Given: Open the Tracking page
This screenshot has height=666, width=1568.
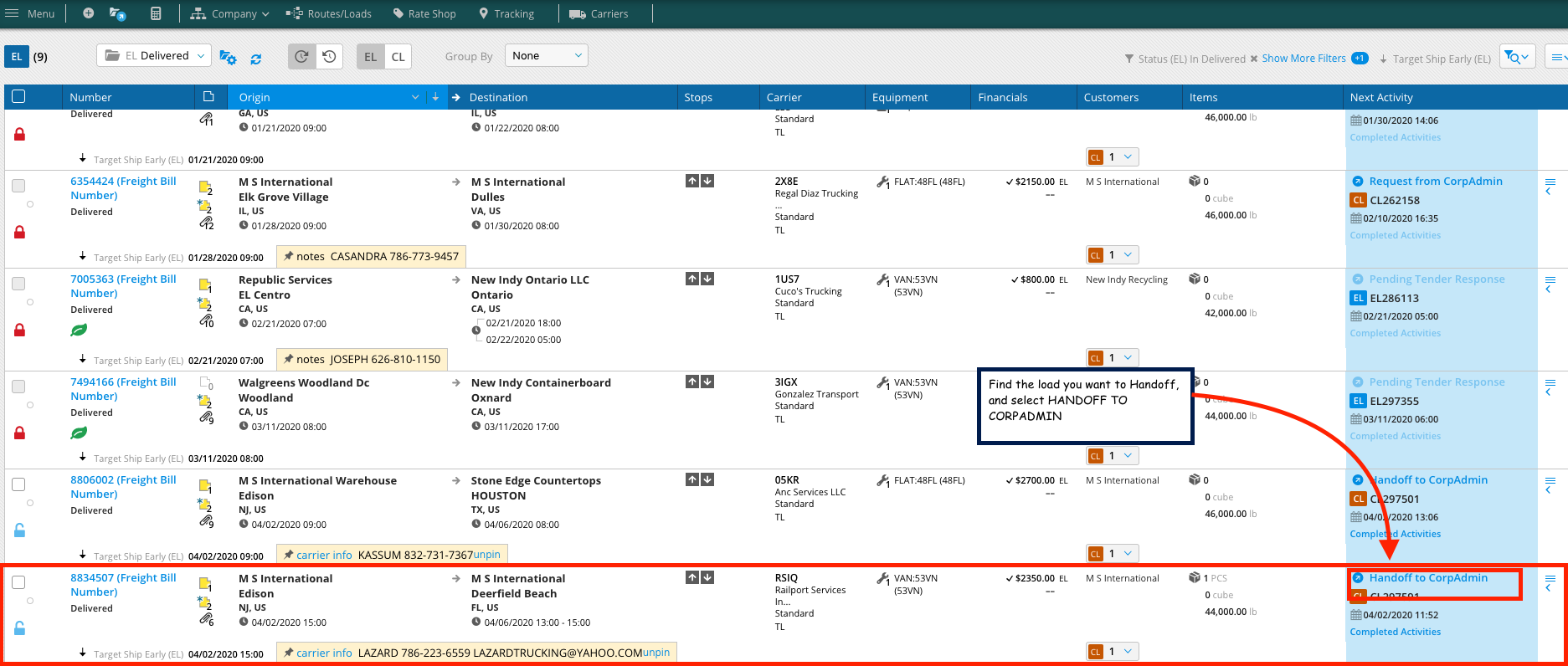Looking at the screenshot, I should 506,13.
